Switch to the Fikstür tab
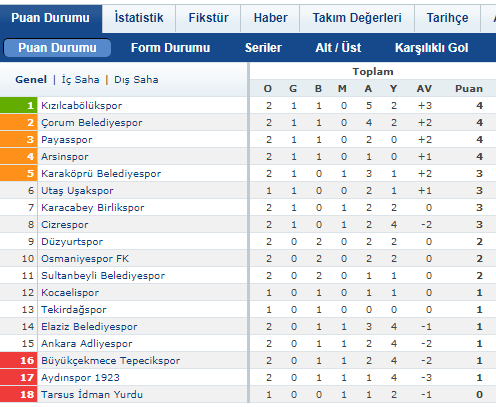Image resolution: width=496 pixels, height=407 pixels. click(208, 18)
